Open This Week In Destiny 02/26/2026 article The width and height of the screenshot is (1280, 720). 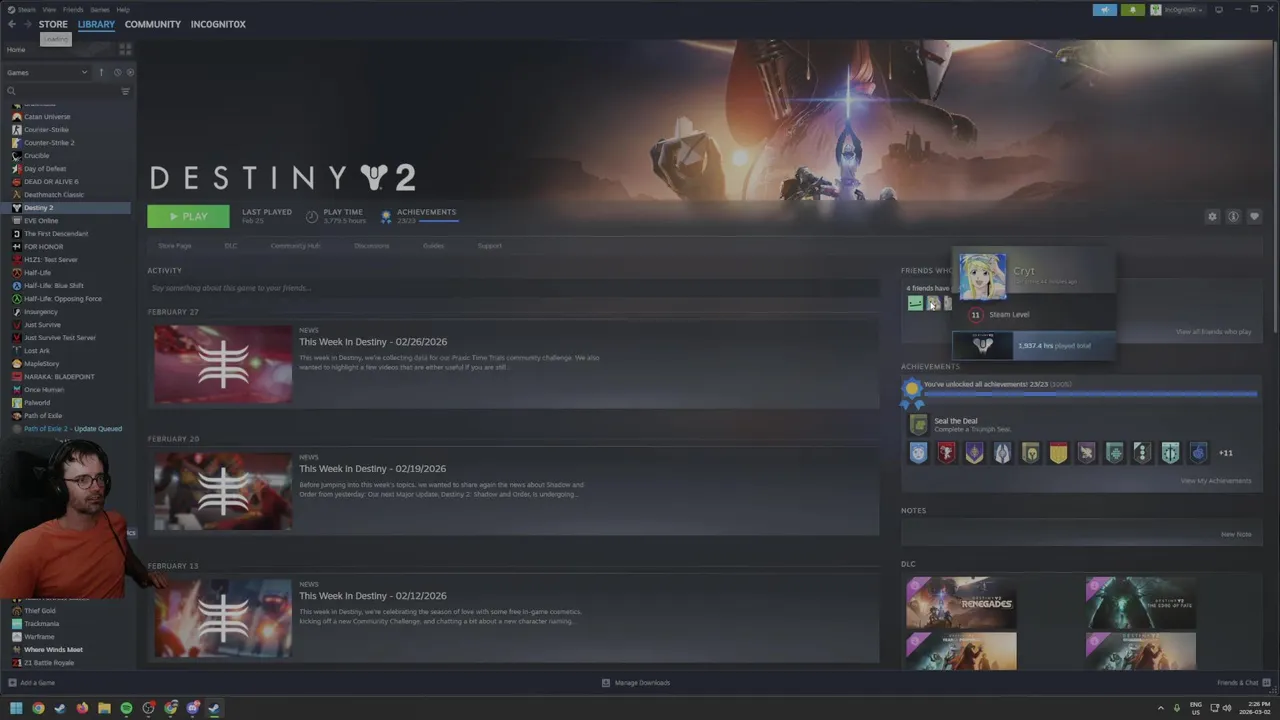[373, 342]
